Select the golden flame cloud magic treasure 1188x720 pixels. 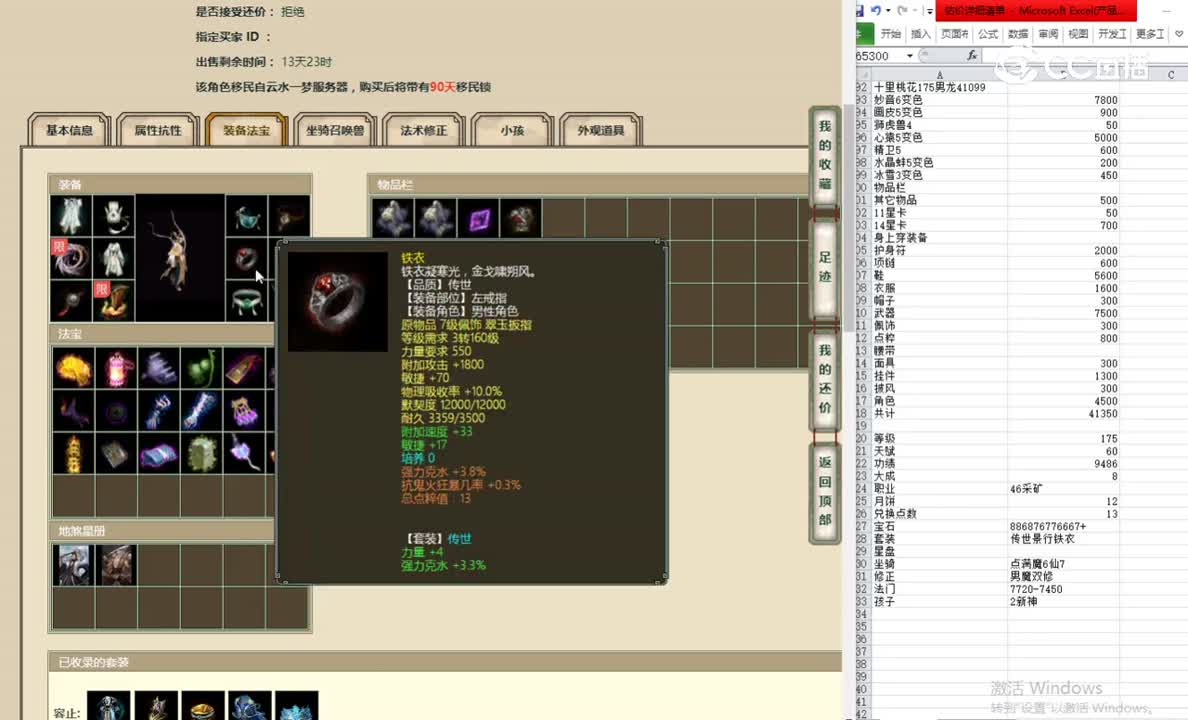pyautogui.click(x=73, y=368)
